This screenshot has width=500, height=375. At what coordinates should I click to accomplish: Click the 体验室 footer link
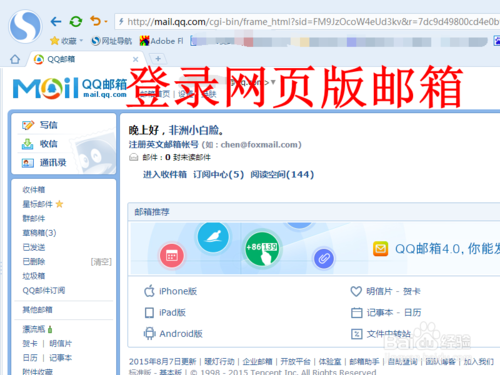[x=330, y=362]
